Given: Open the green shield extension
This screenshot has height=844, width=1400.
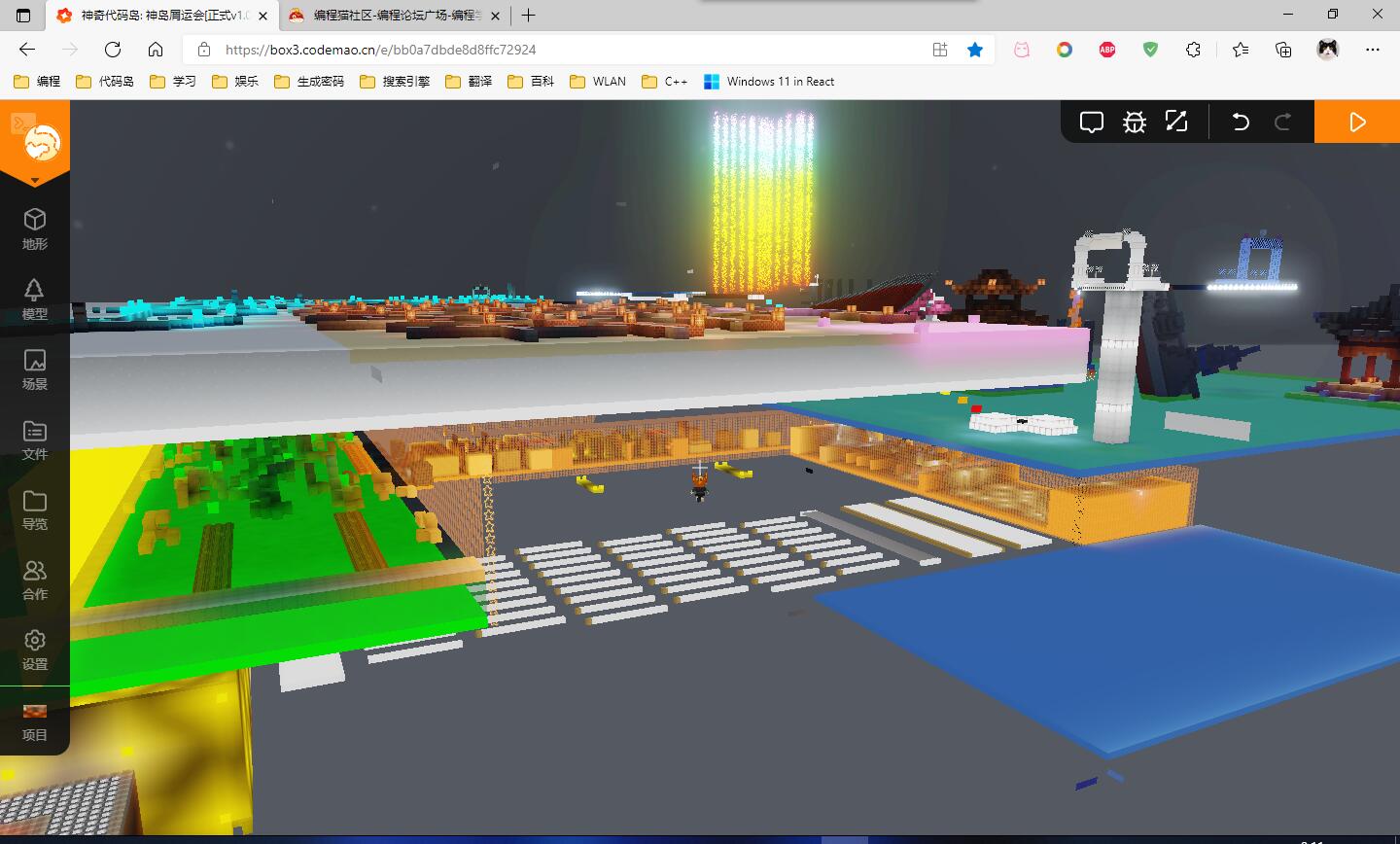Looking at the screenshot, I should [1150, 50].
